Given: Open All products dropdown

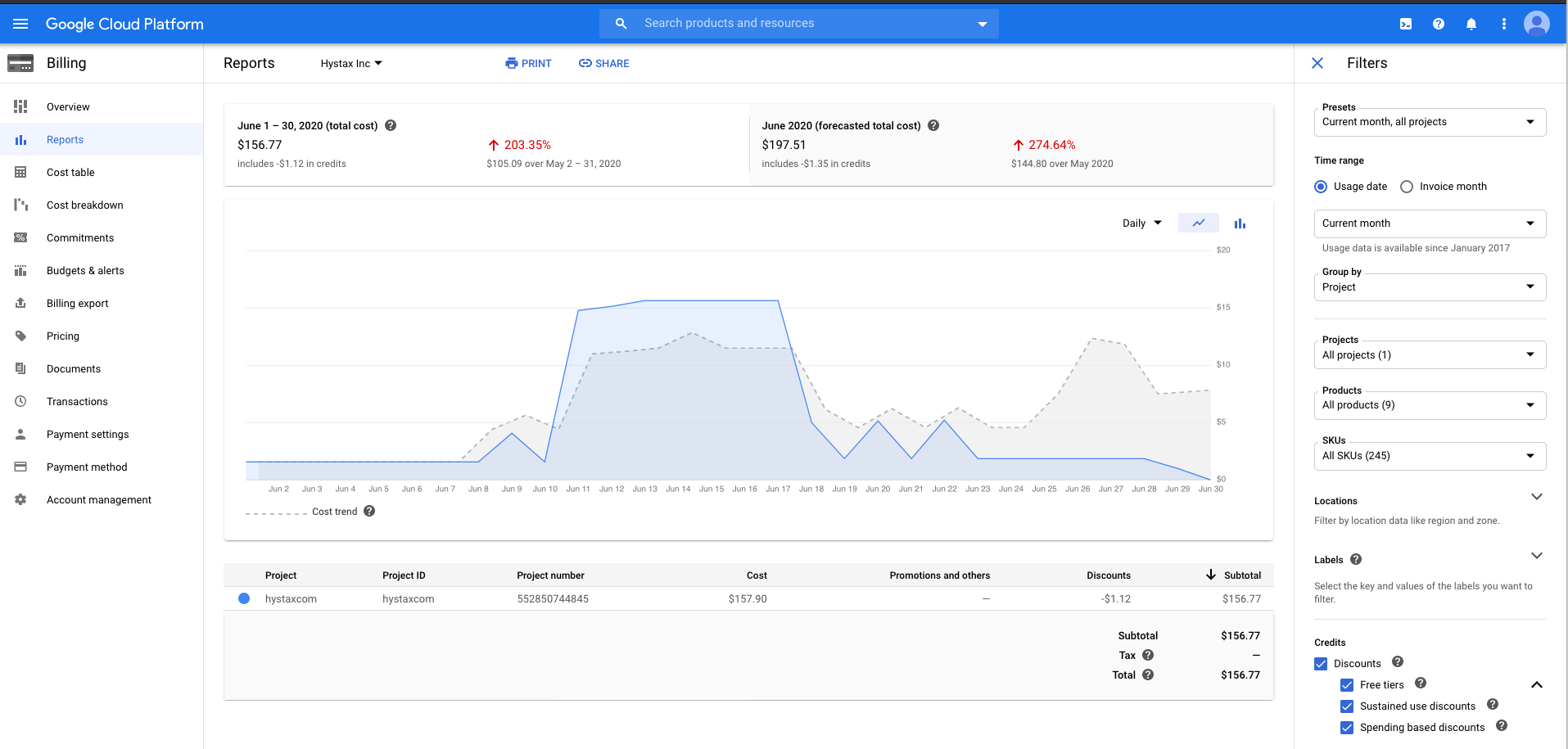Looking at the screenshot, I should (x=1430, y=405).
